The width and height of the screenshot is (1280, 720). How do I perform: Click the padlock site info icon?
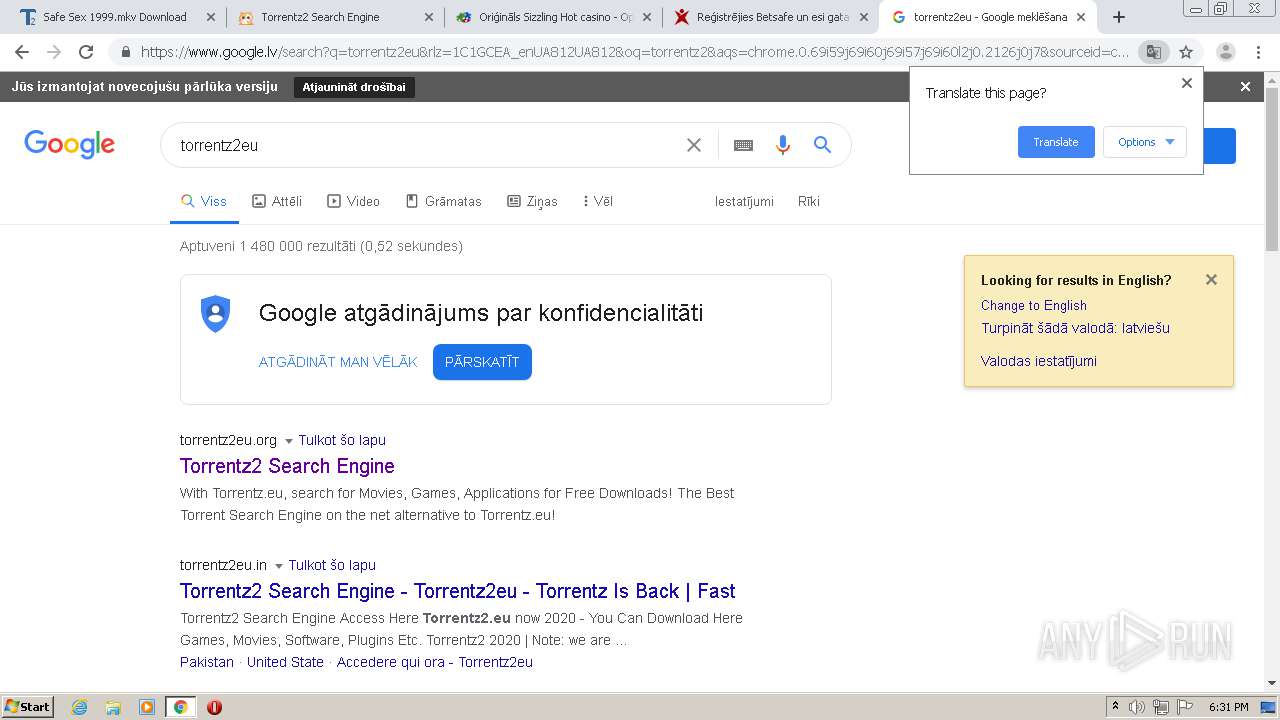[125, 52]
